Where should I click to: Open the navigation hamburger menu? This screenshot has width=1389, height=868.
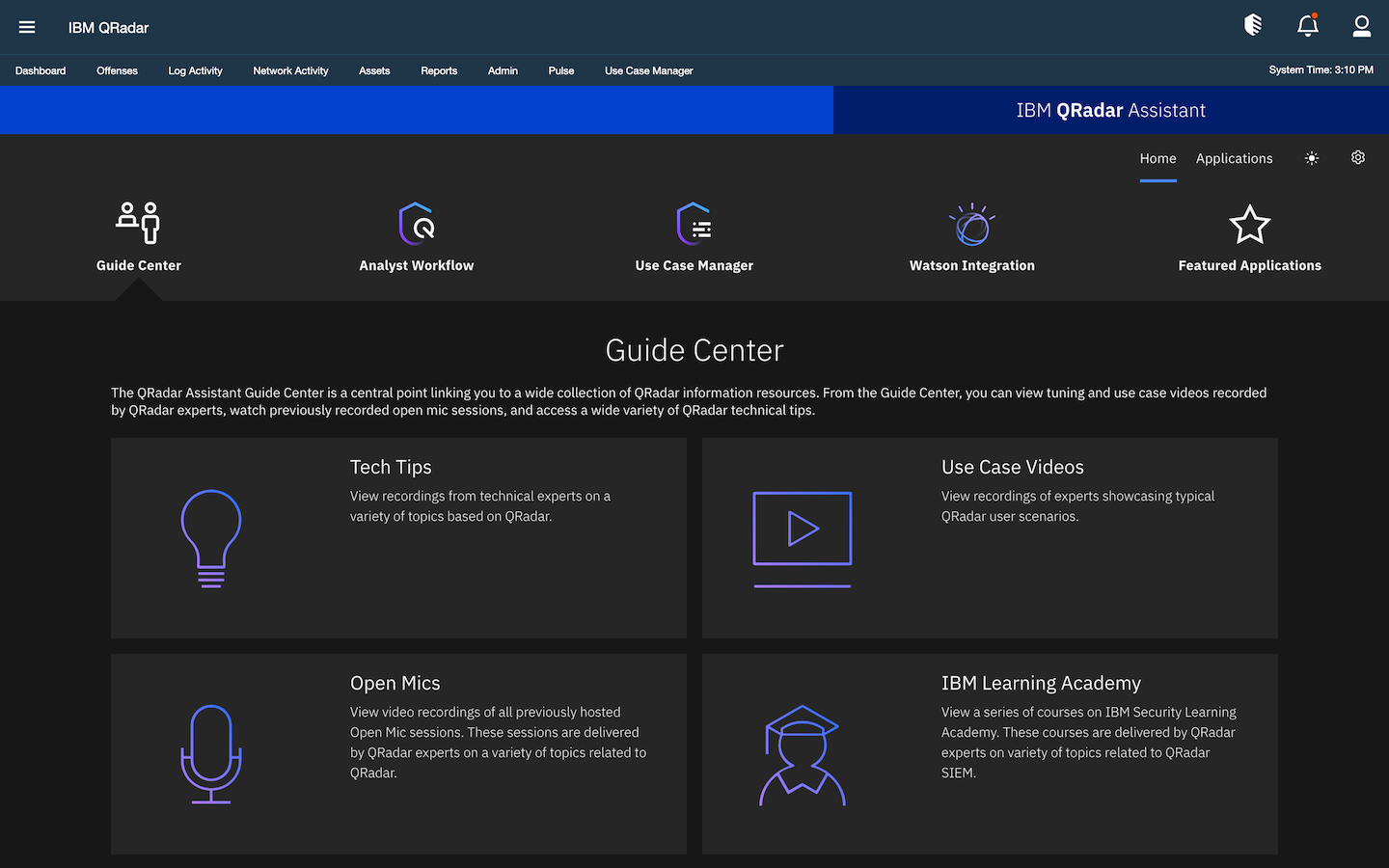[27, 27]
